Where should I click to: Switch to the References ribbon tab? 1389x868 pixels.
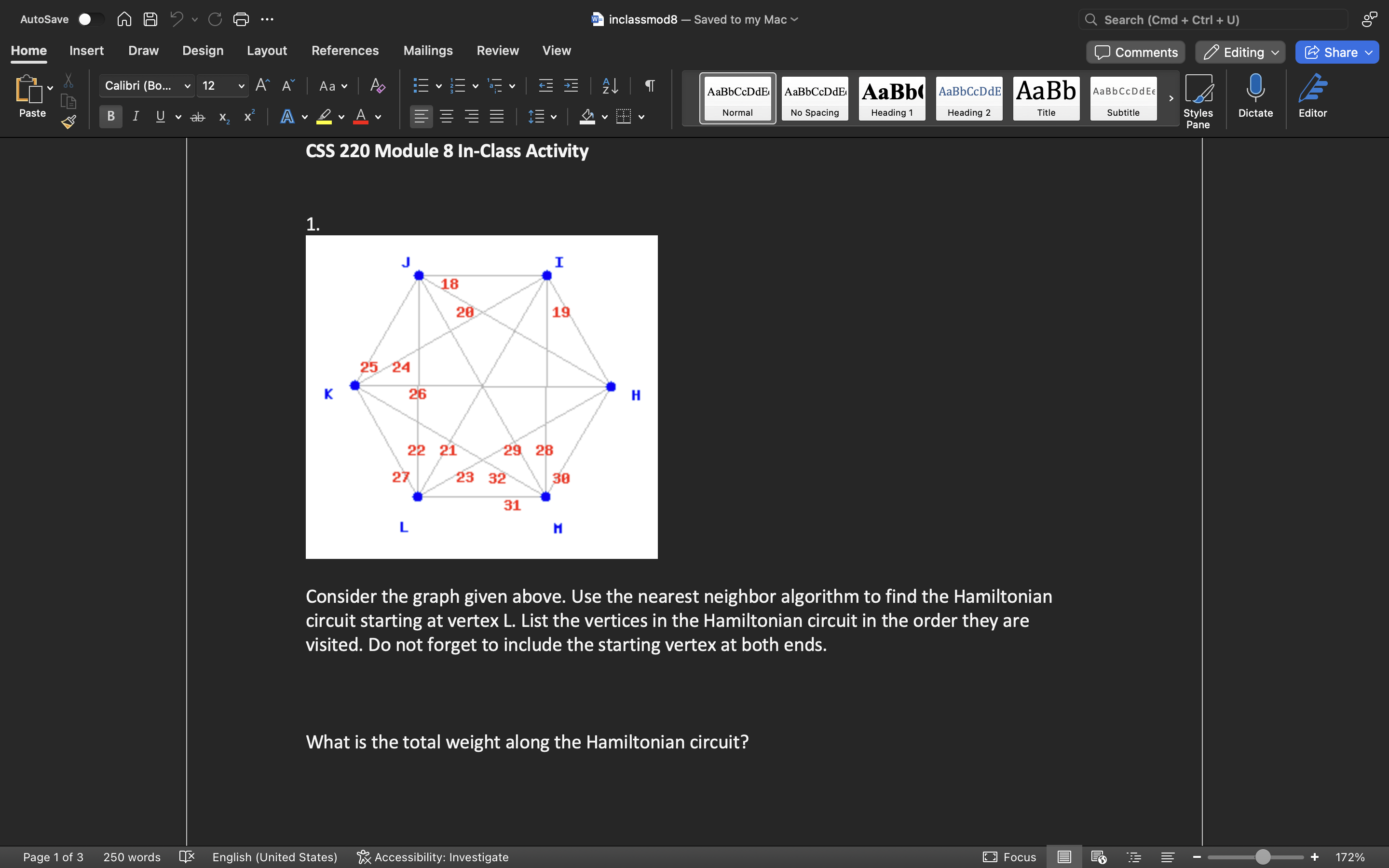tap(345, 51)
